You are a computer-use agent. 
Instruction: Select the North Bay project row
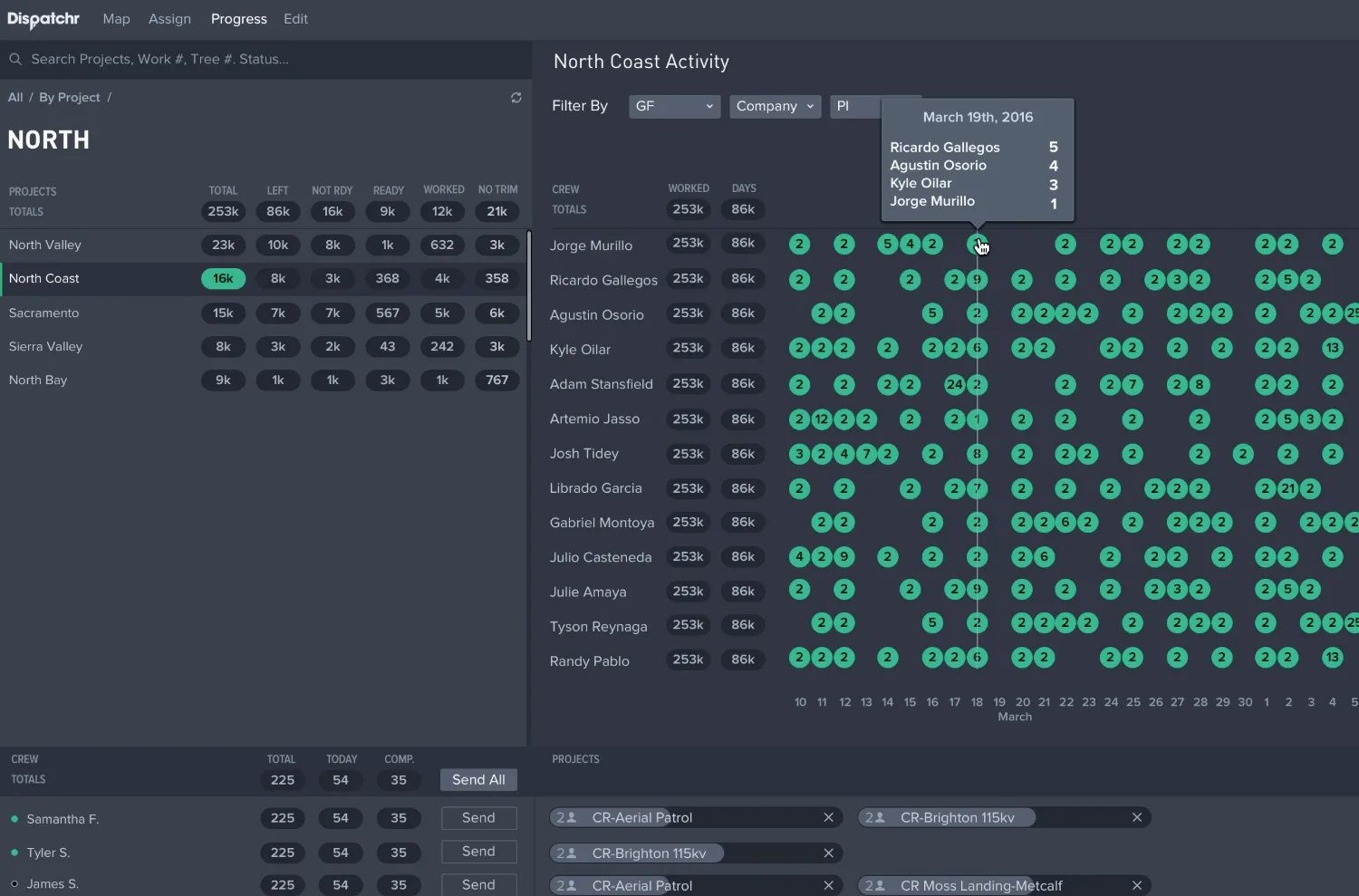(263, 380)
